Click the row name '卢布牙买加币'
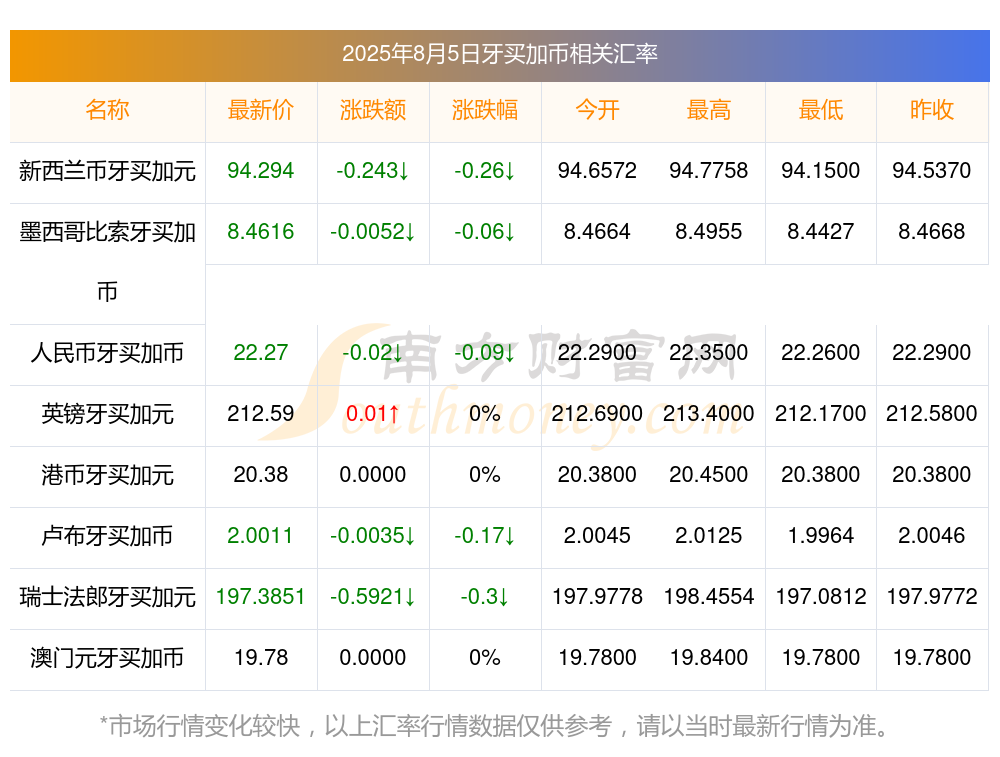 tap(107, 536)
